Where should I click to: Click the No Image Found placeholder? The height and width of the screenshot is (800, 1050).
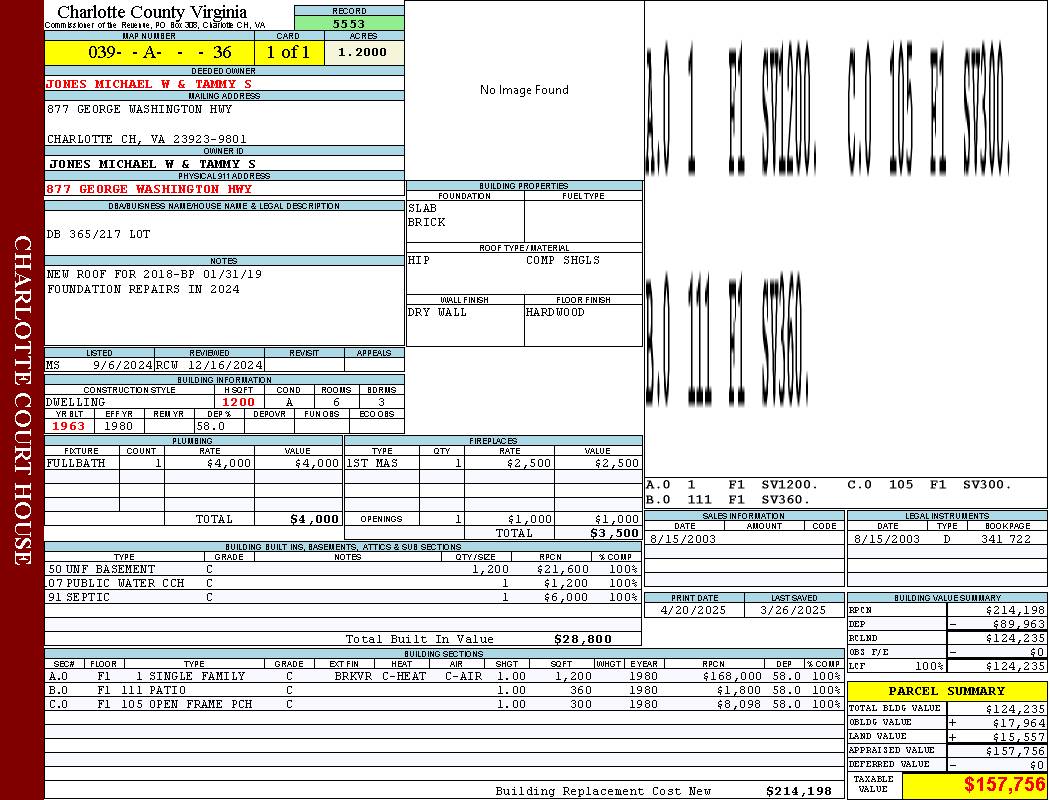coord(524,90)
